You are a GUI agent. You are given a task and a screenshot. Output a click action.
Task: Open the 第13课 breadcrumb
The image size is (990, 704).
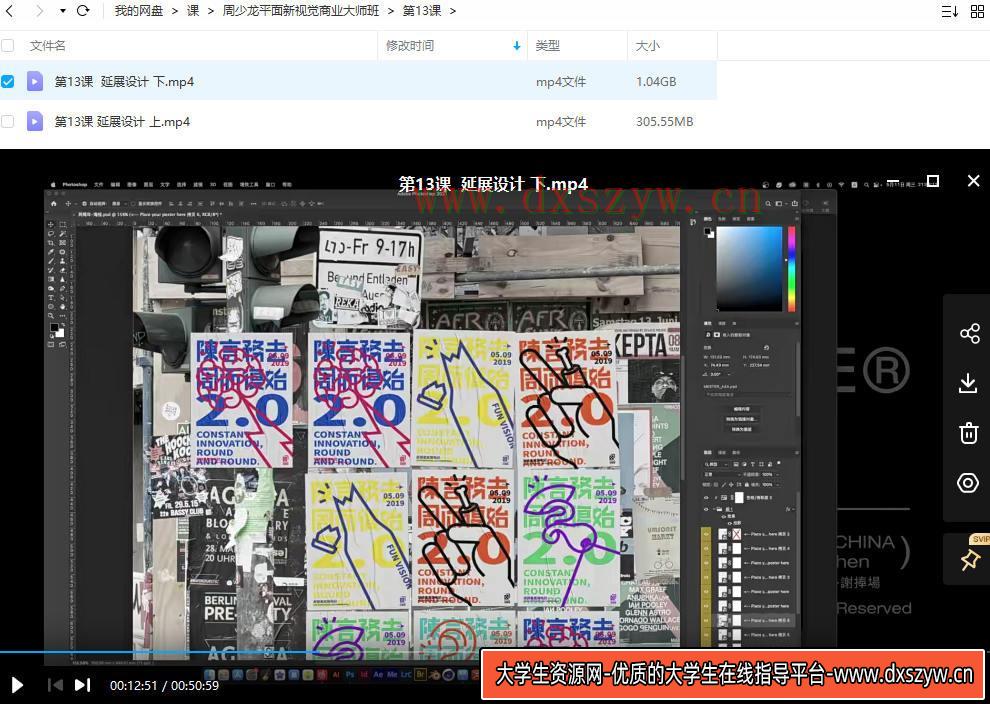pos(422,11)
